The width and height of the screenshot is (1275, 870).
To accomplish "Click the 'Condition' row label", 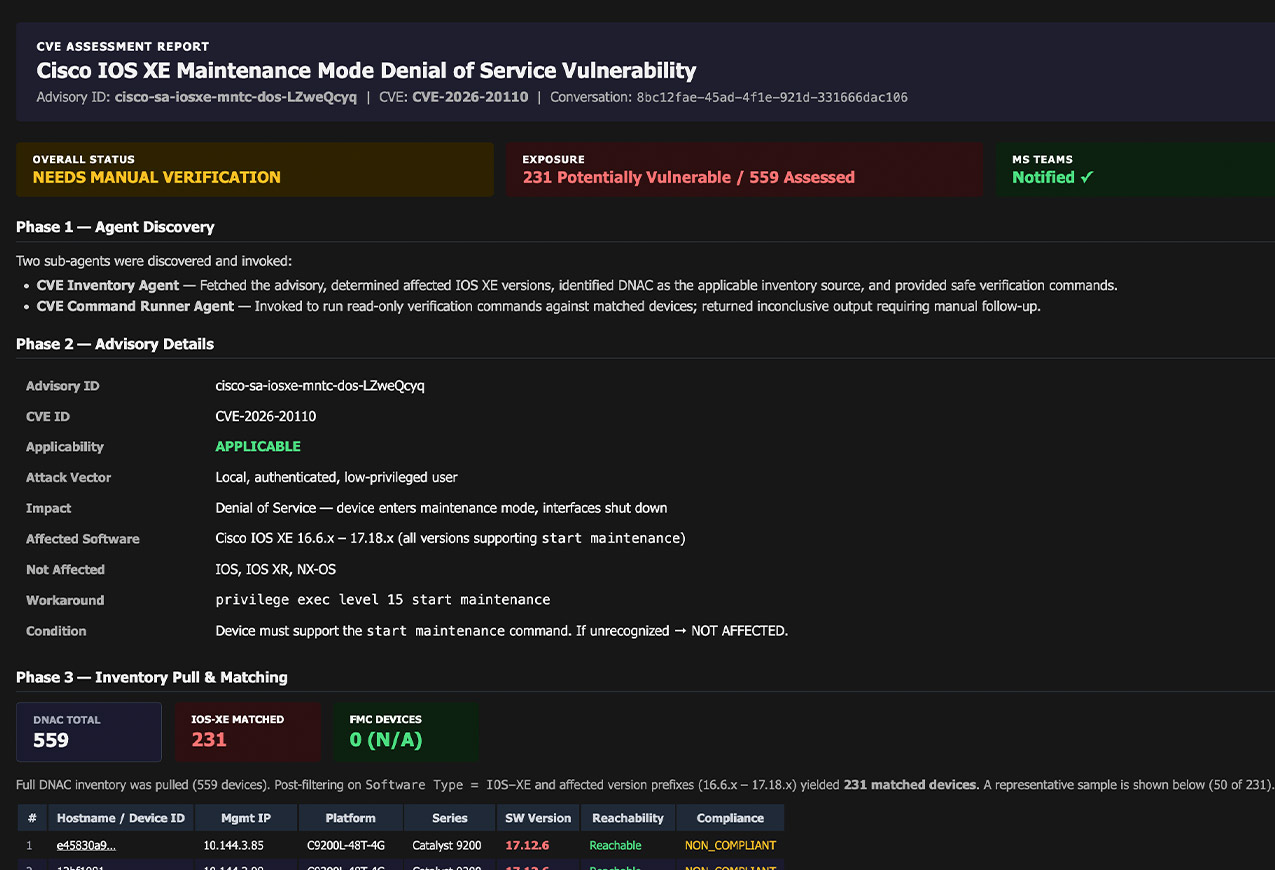I will (x=56, y=631).
